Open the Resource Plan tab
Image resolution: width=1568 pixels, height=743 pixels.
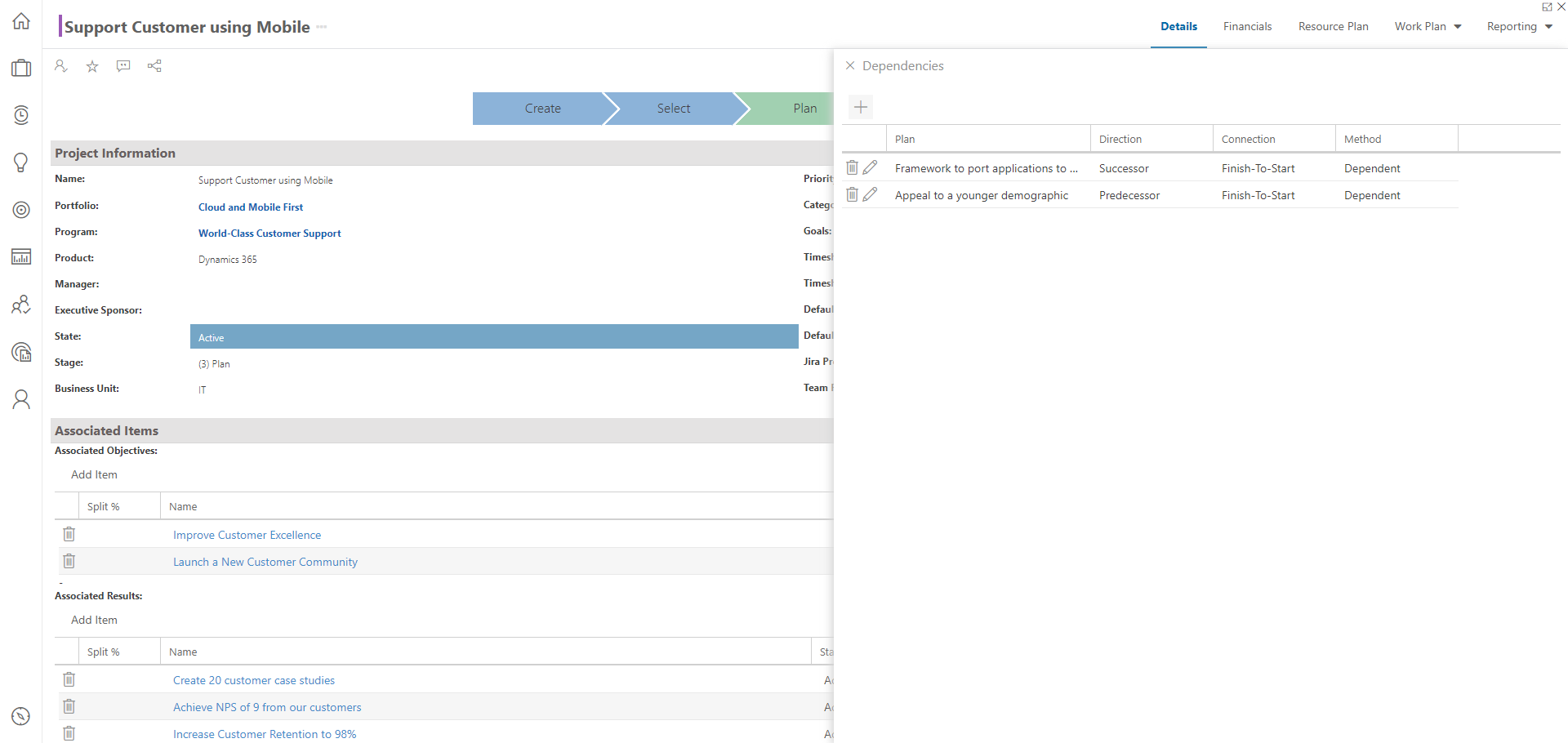point(1333,26)
